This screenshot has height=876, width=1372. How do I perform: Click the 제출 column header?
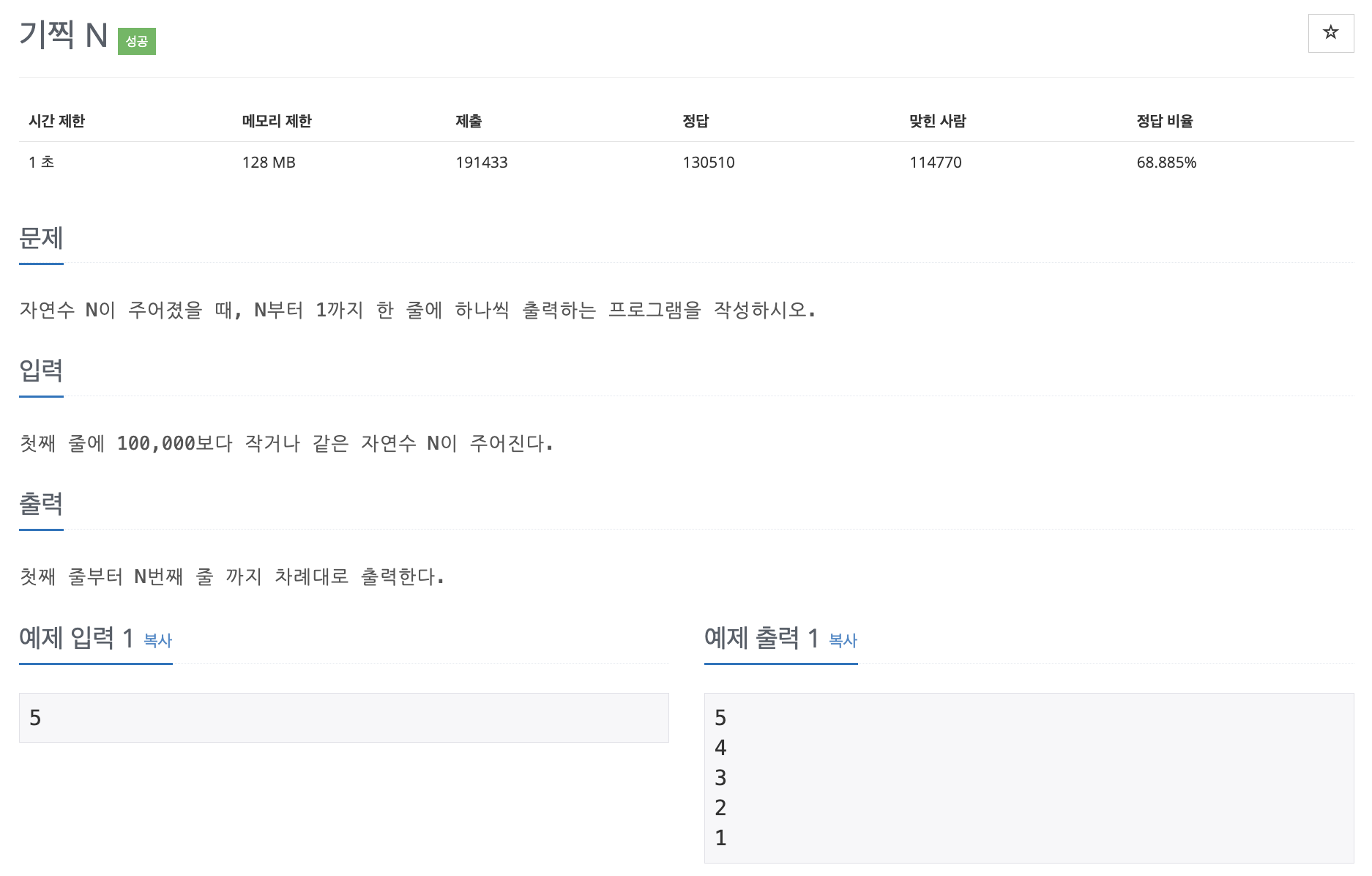pos(469,121)
